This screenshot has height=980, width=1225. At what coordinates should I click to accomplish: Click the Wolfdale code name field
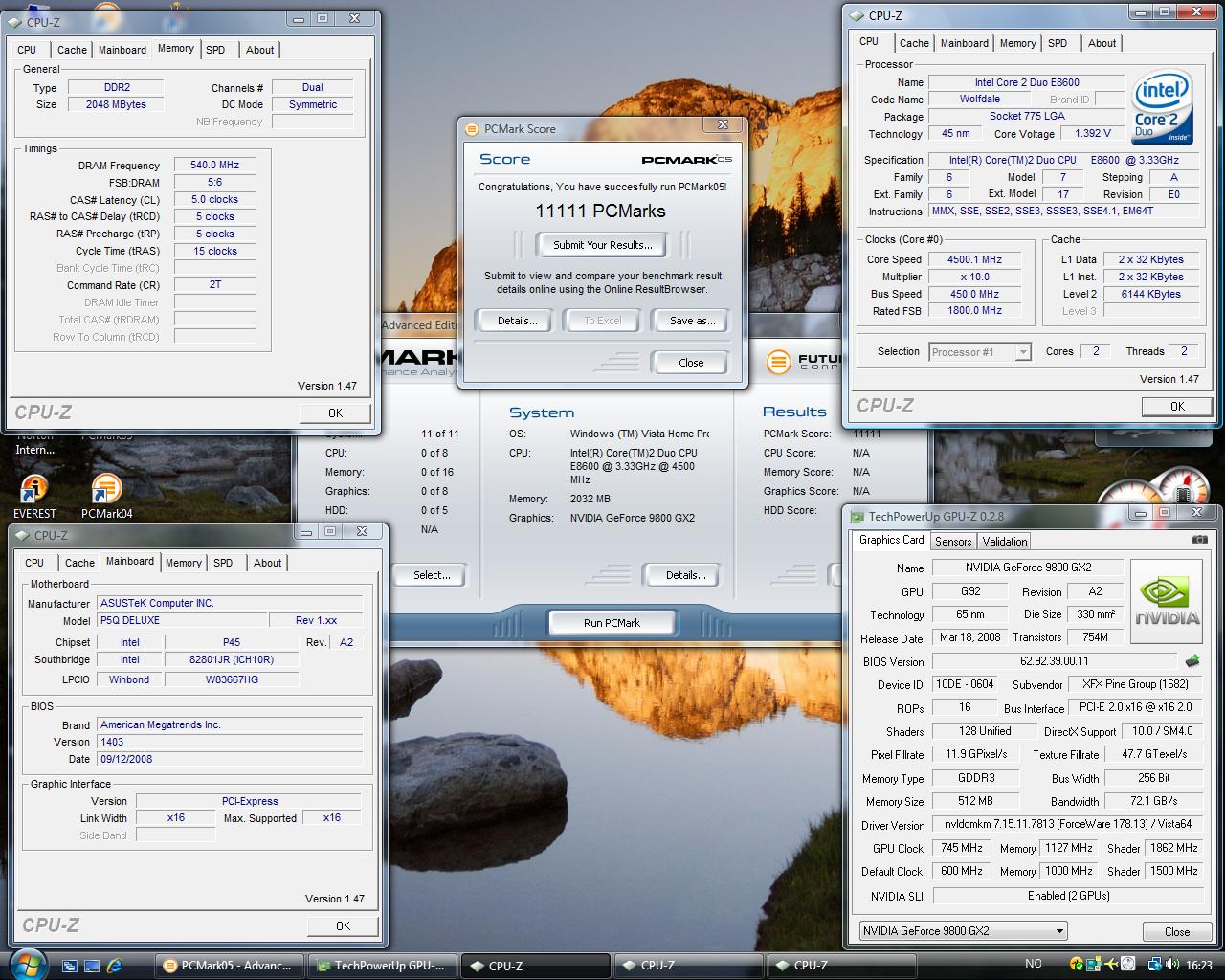(980, 99)
